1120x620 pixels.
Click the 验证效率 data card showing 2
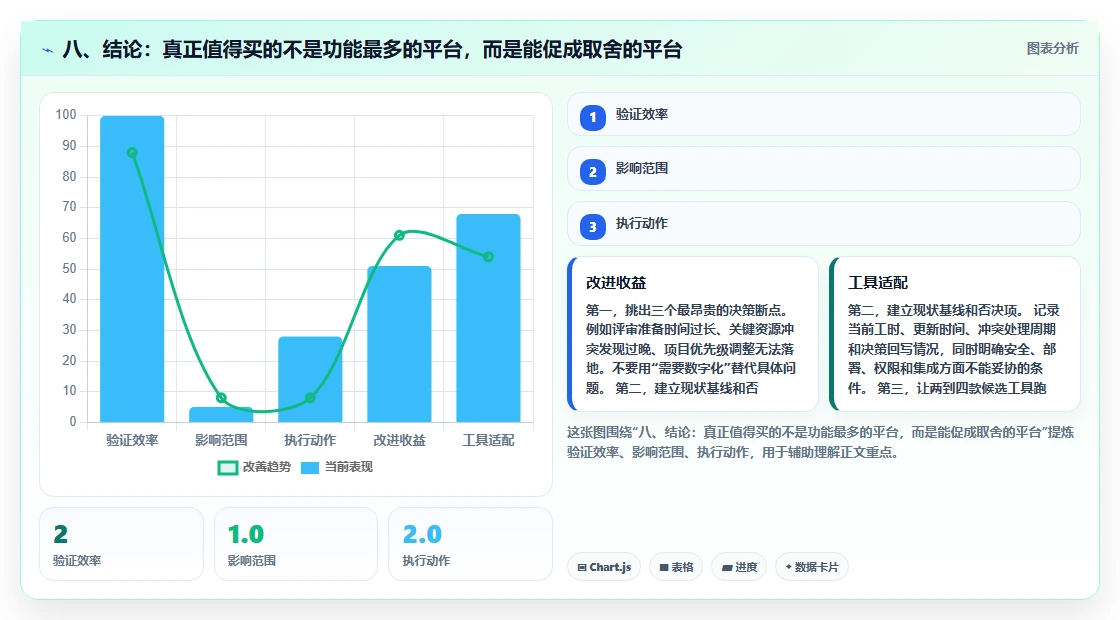[121, 544]
